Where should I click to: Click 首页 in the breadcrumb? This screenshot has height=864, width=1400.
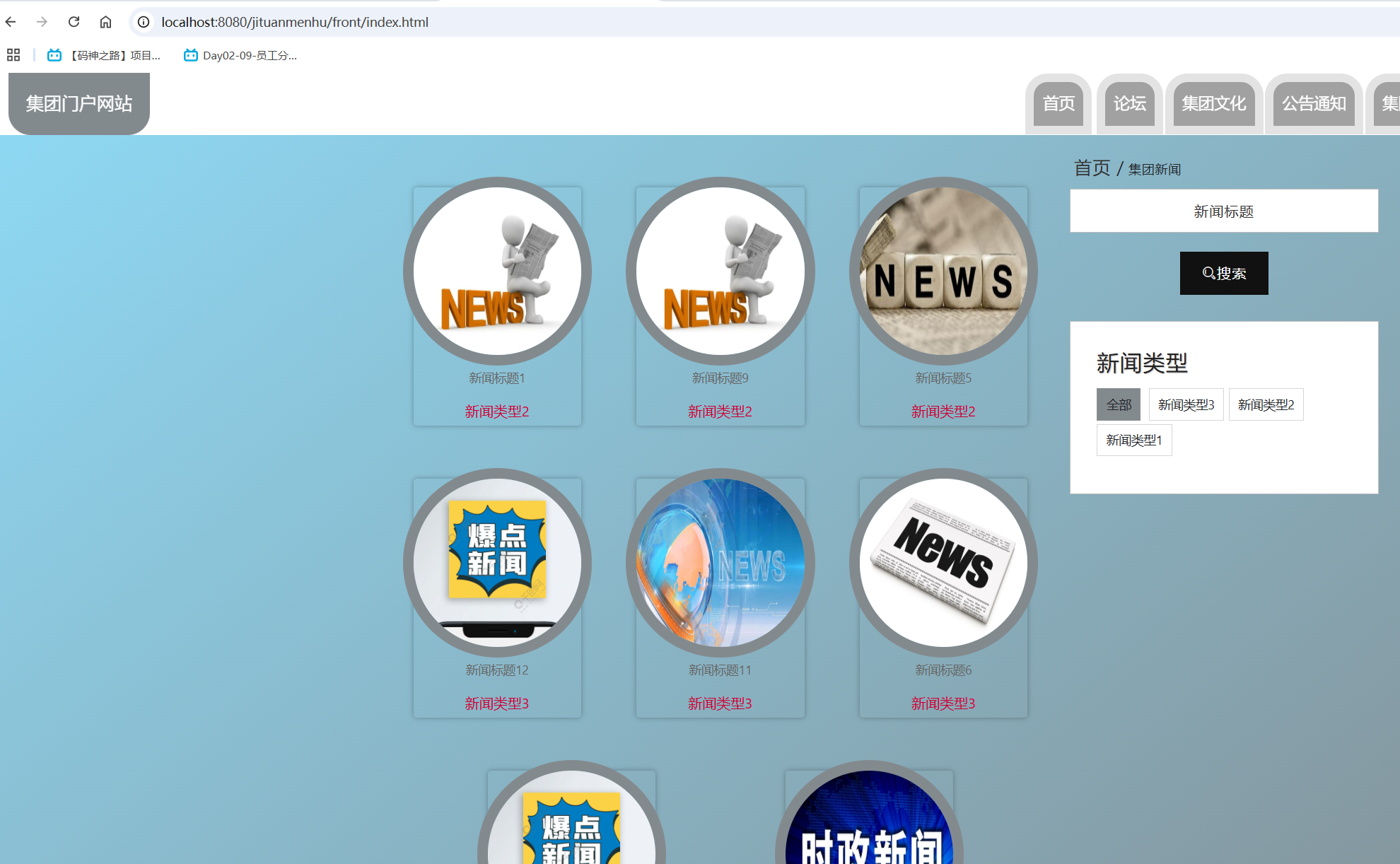pyautogui.click(x=1092, y=168)
